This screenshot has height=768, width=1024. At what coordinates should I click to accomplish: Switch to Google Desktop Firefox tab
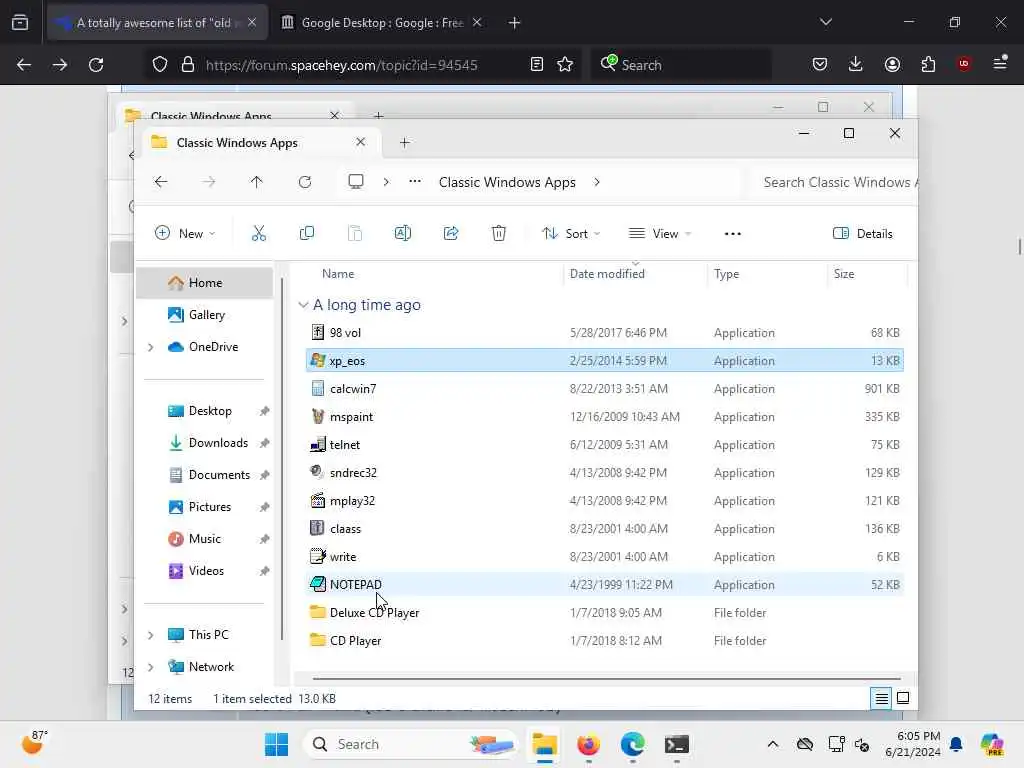coord(382,23)
